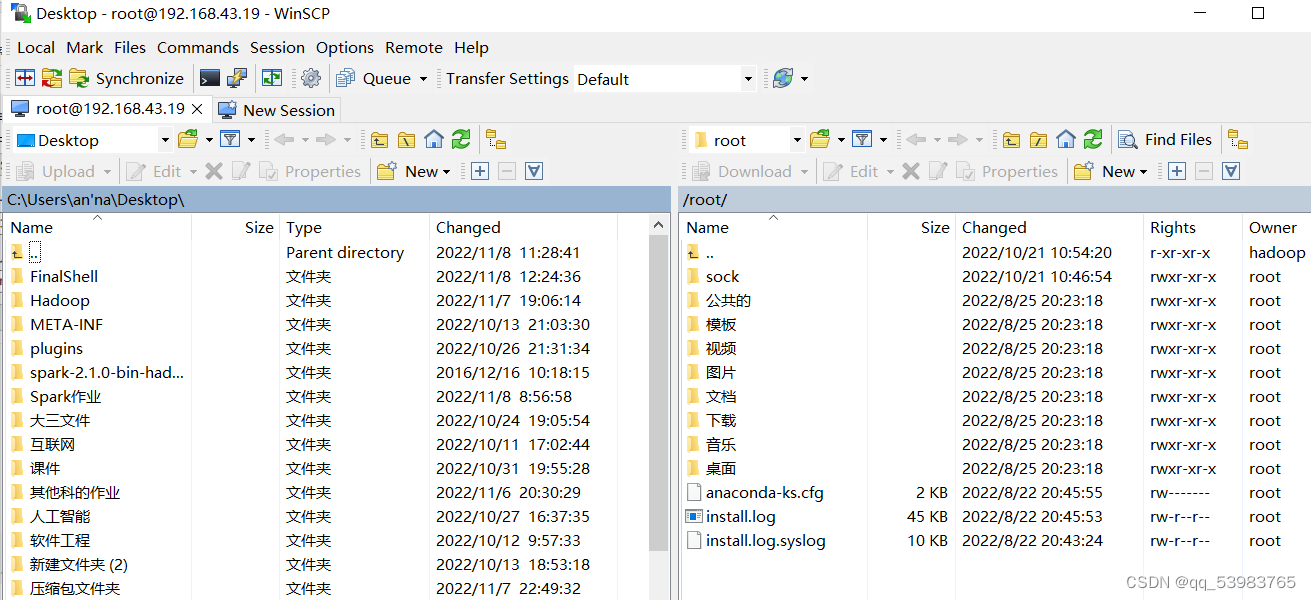The height and width of the screenshot is (600, 1311).
Task: Open the remote root directory dropdown
Action: tap(797, 140)
